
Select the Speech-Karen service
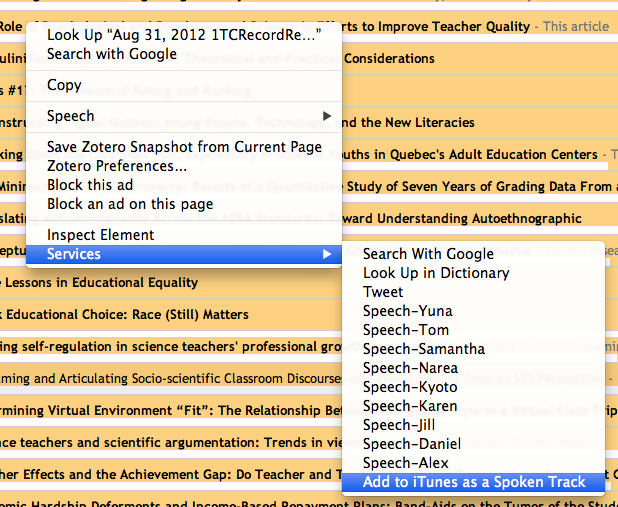(x=473, y=406)
